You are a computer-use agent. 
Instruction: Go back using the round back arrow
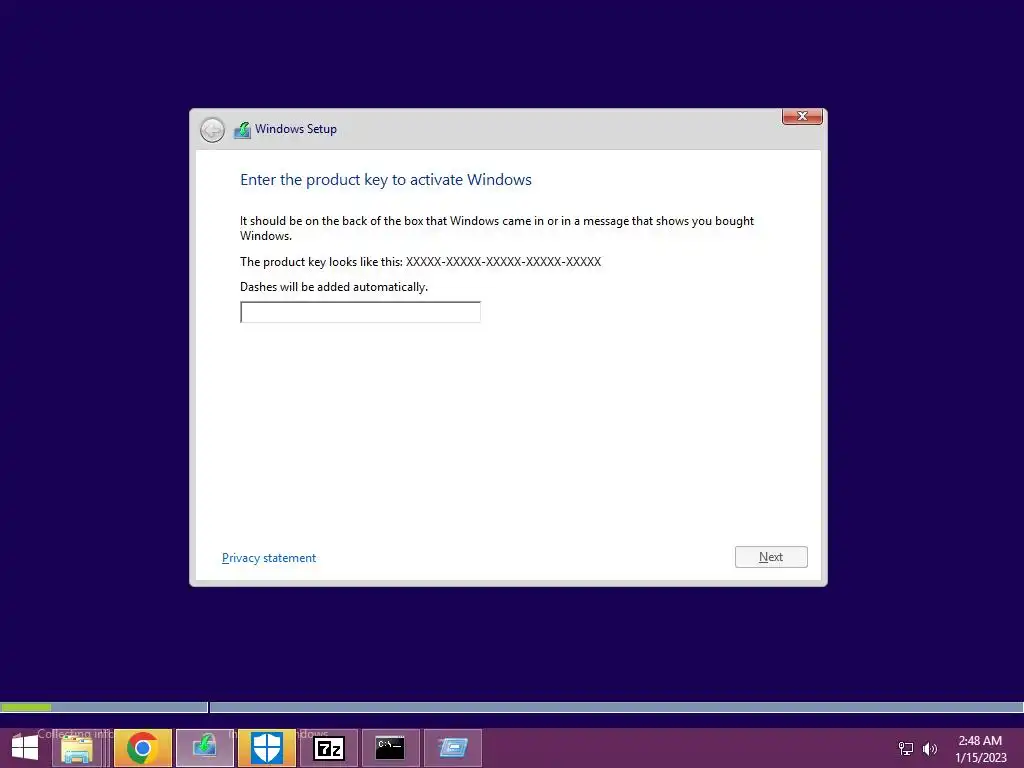tap(212, 130)
